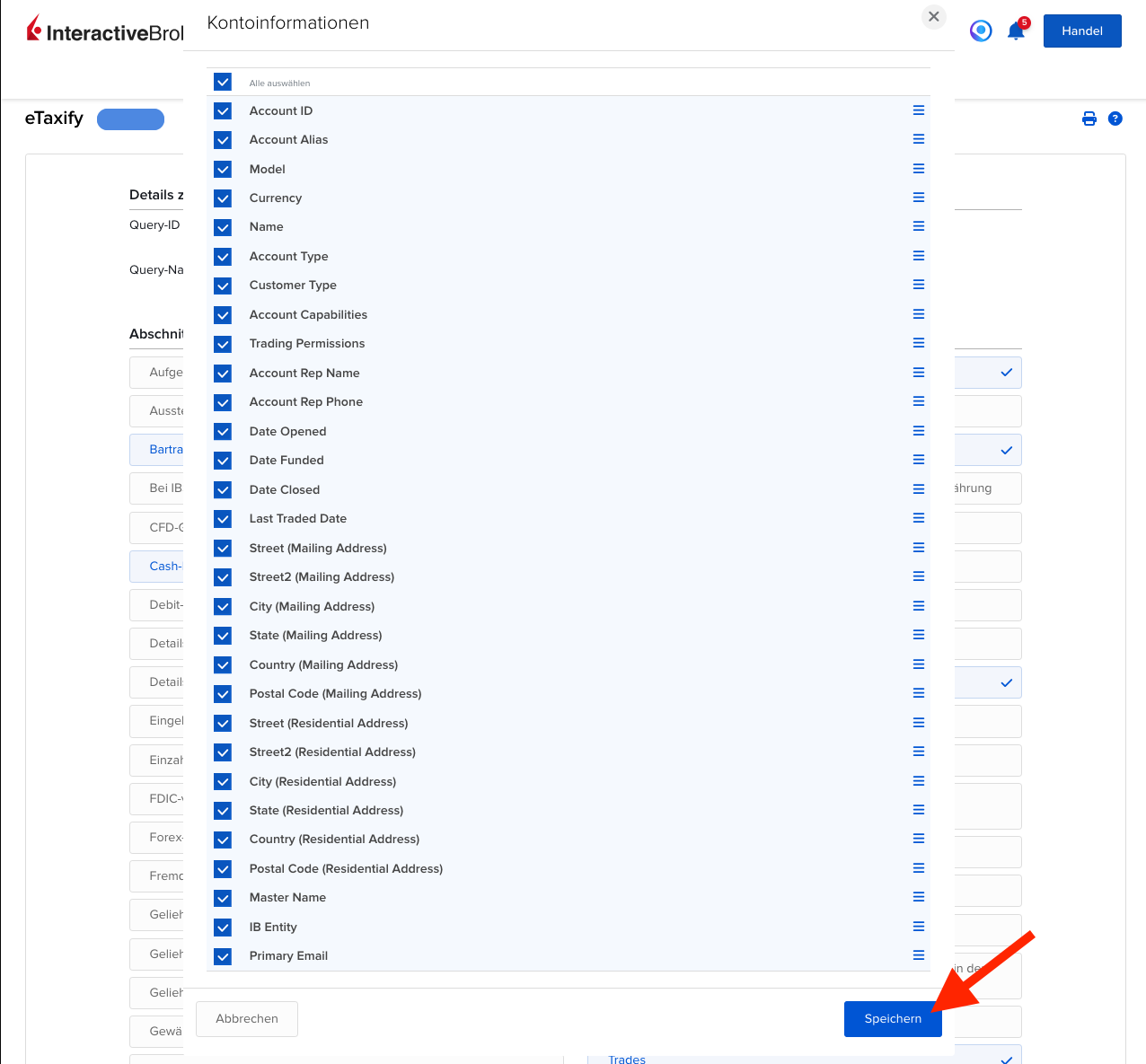
Task: Select the Bartrade section in the sidebar
Action: tap(165, 449)
